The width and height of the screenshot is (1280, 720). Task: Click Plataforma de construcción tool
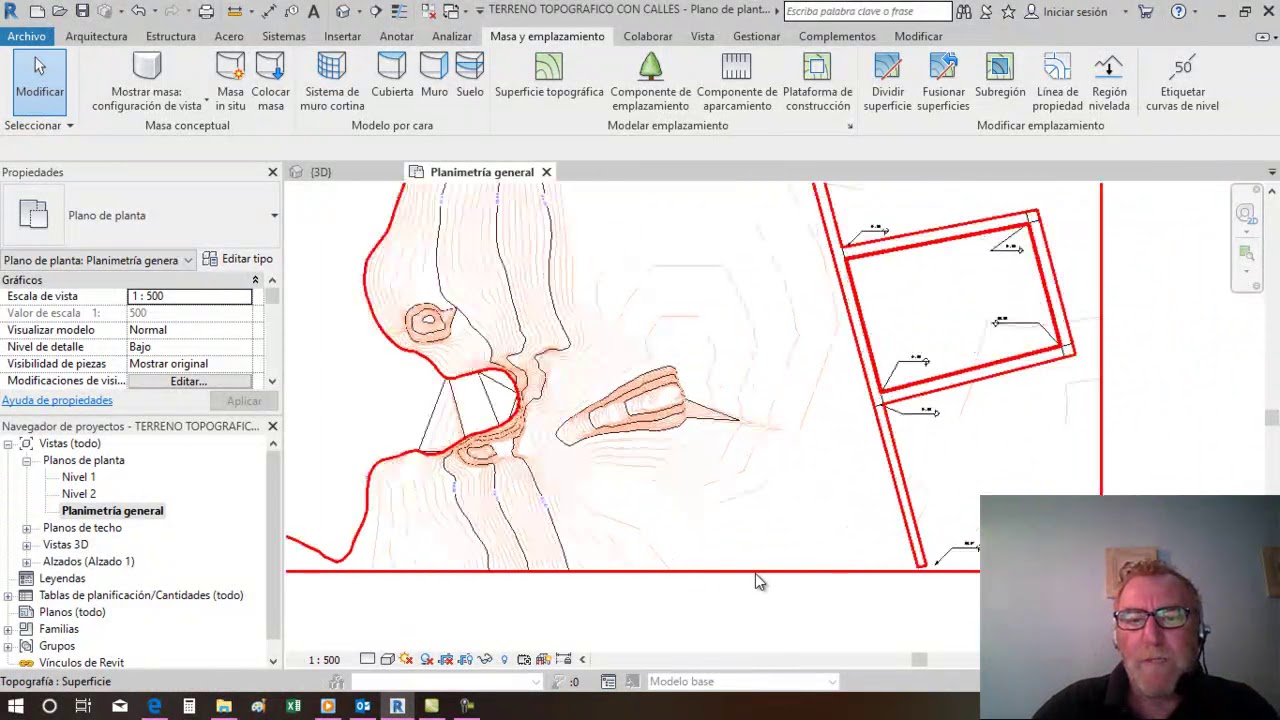point(817,80)
